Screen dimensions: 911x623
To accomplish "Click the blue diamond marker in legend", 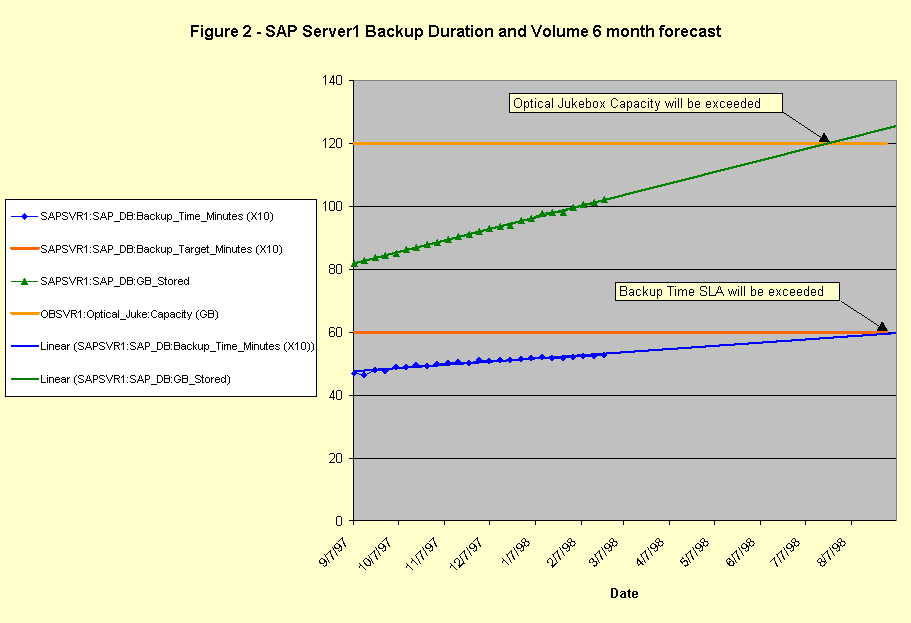I will [x=24, y=216].
